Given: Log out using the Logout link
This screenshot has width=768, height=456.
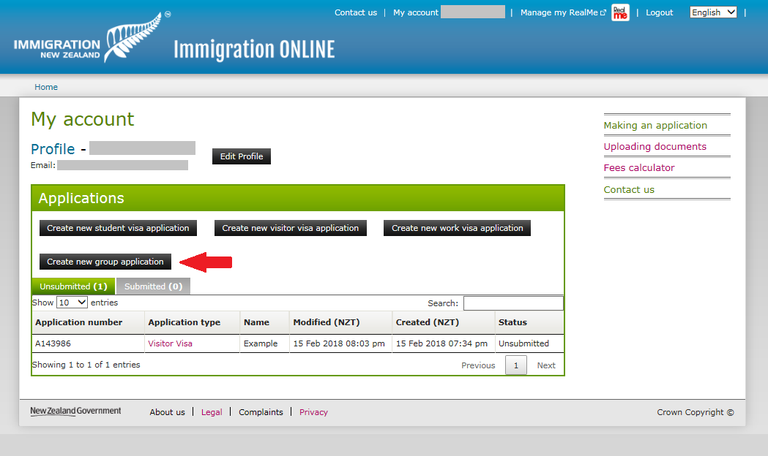Looking at the screenshot, I should 659,13.
